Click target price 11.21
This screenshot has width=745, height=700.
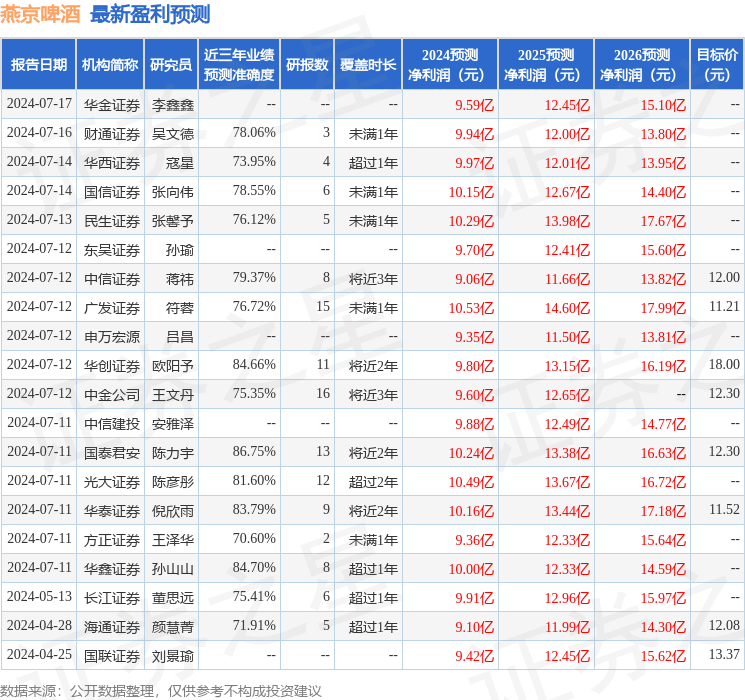[724, 306]
